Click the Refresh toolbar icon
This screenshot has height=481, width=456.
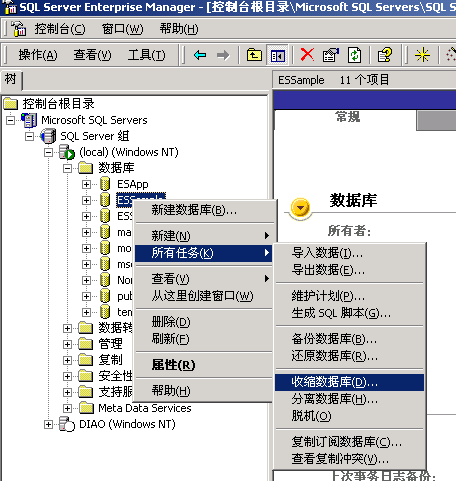point(354,55)
